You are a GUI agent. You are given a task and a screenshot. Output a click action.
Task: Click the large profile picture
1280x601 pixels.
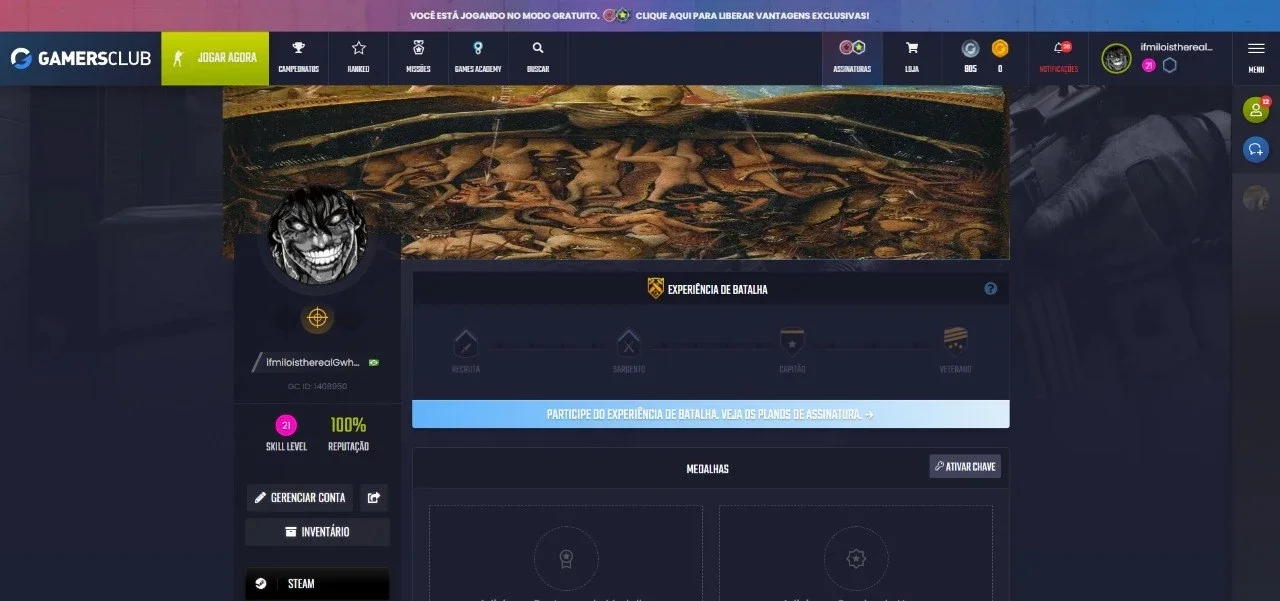pos(317,236)
